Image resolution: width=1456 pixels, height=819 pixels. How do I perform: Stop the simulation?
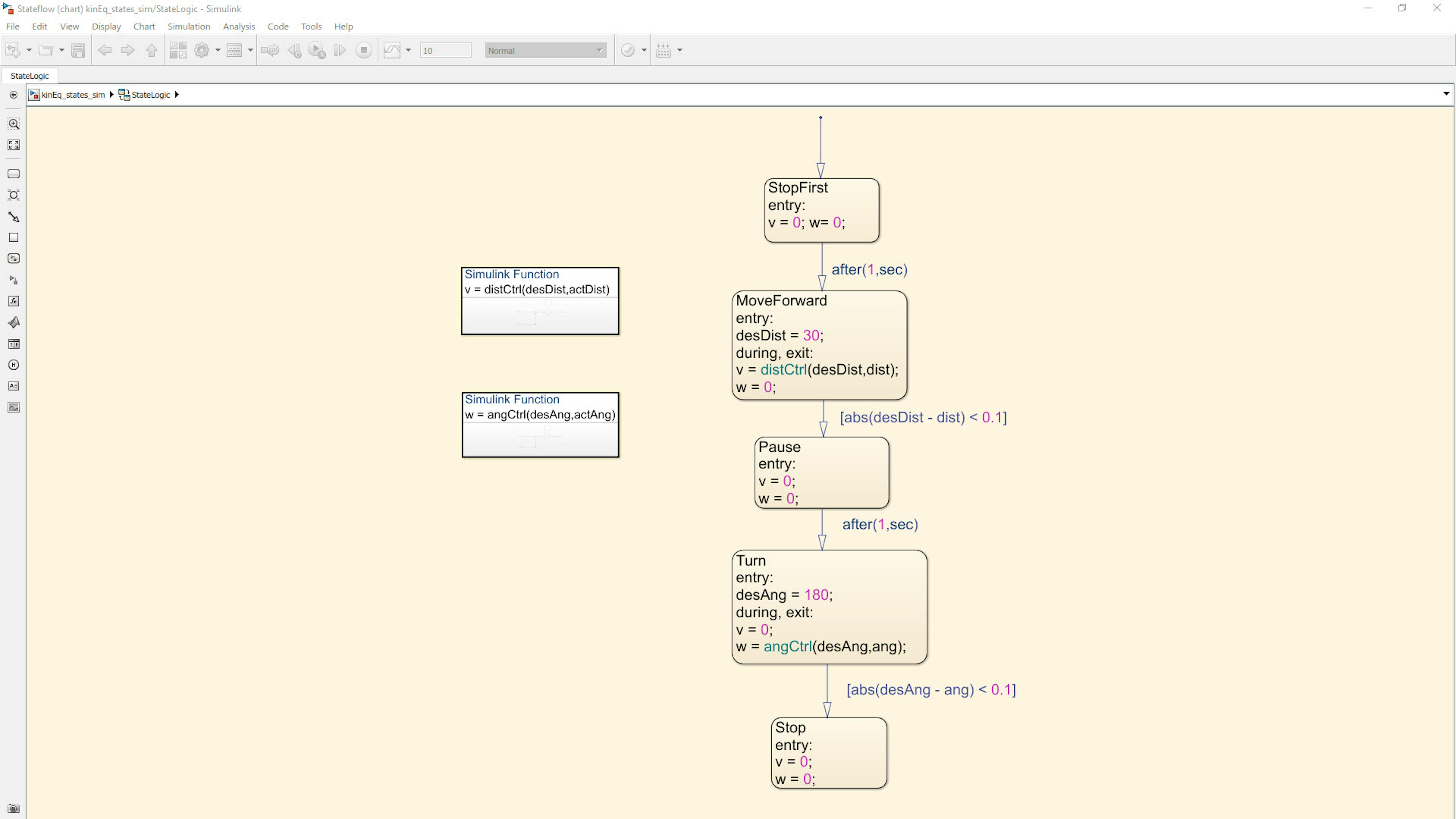point(364,50)
